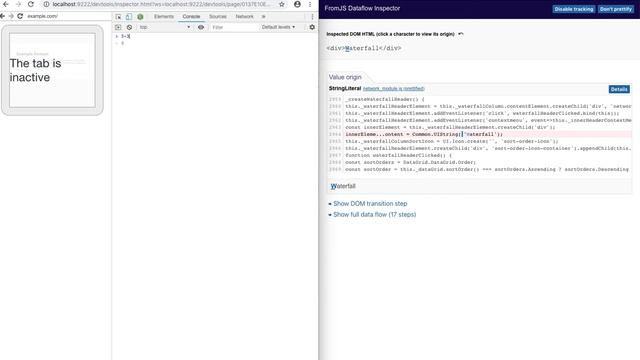This screenshot has height=360, width=640.
Task: Click the FromJS Dataflow Inspector title
Action: pyautogui.click(x=362, y=8)
